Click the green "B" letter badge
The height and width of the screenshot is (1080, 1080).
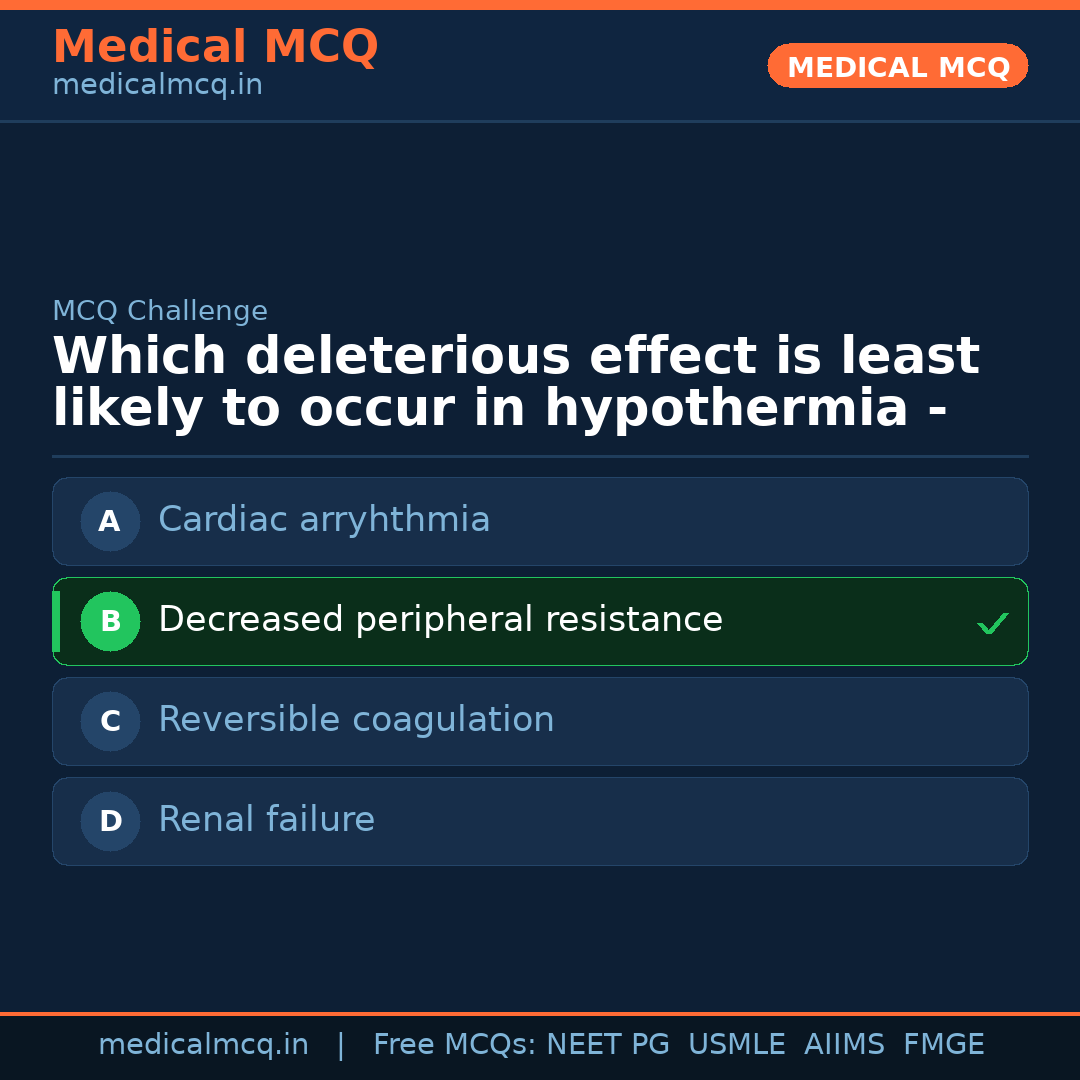click(110, 621)
